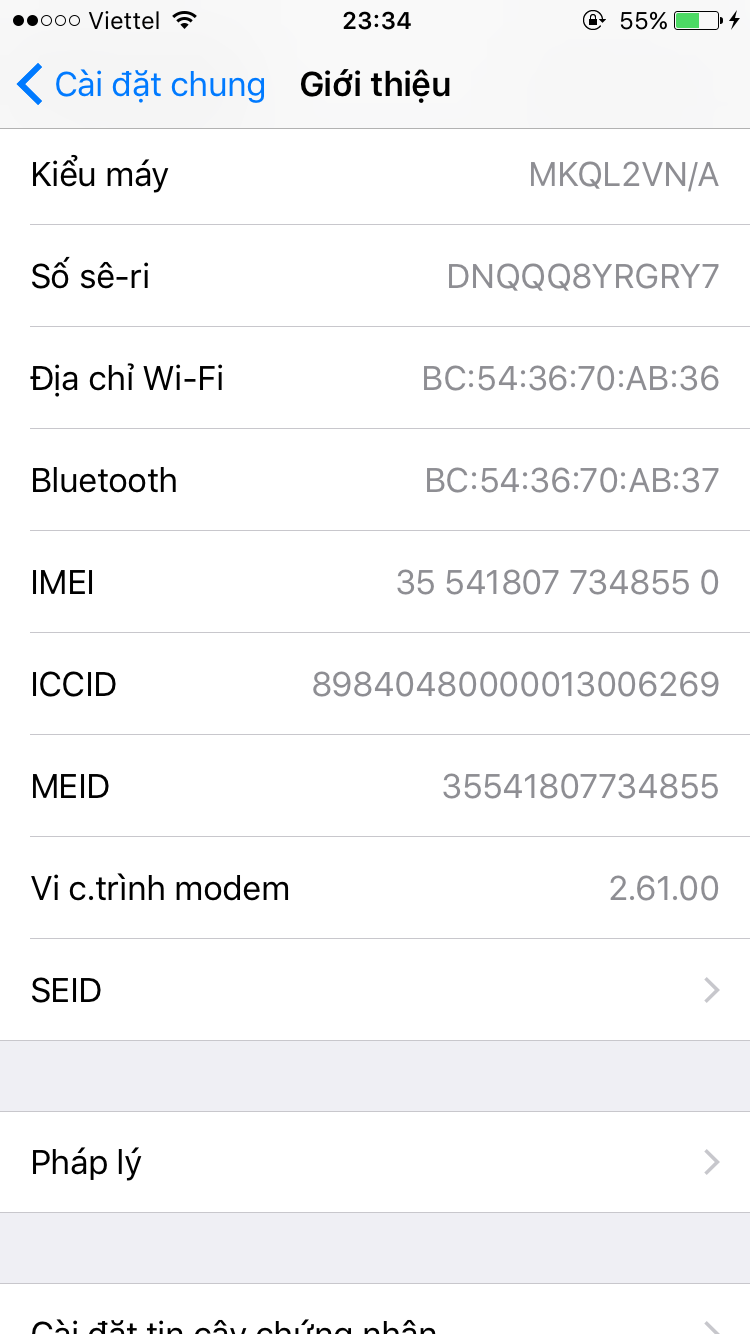Tap the IMEI number value

click(557, 583)
